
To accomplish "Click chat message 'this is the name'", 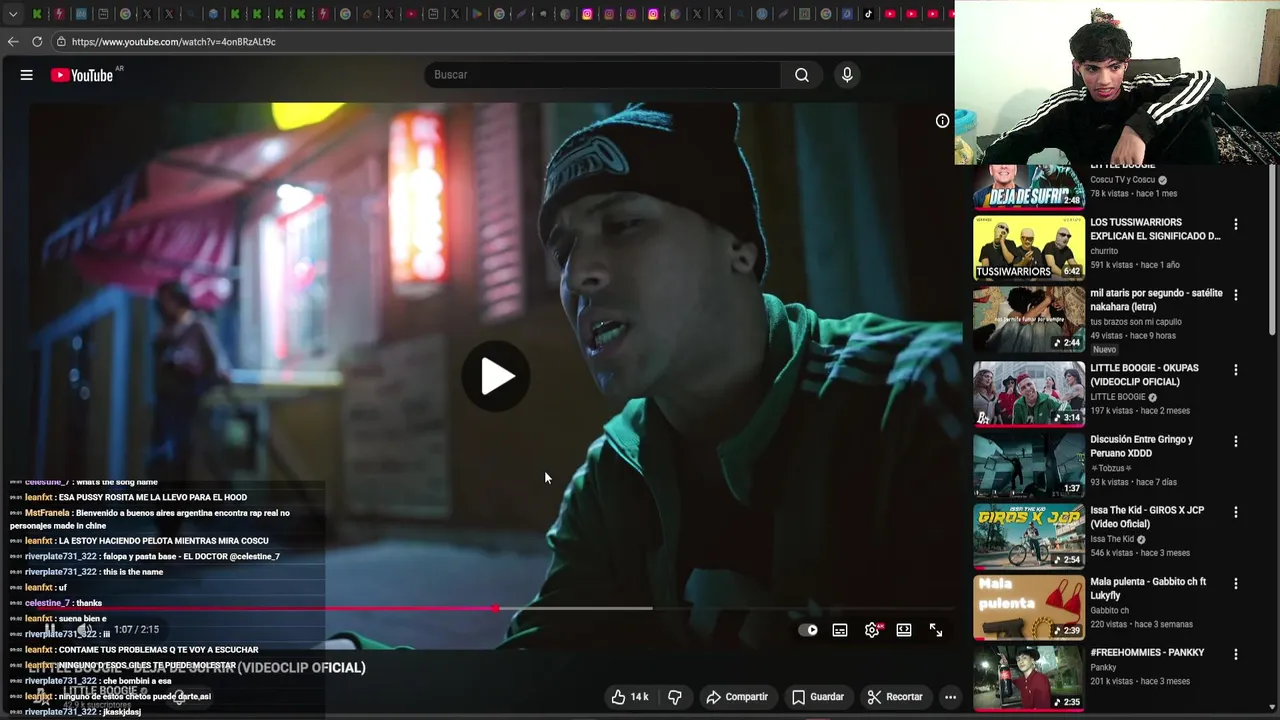I will tap(132, 572).
